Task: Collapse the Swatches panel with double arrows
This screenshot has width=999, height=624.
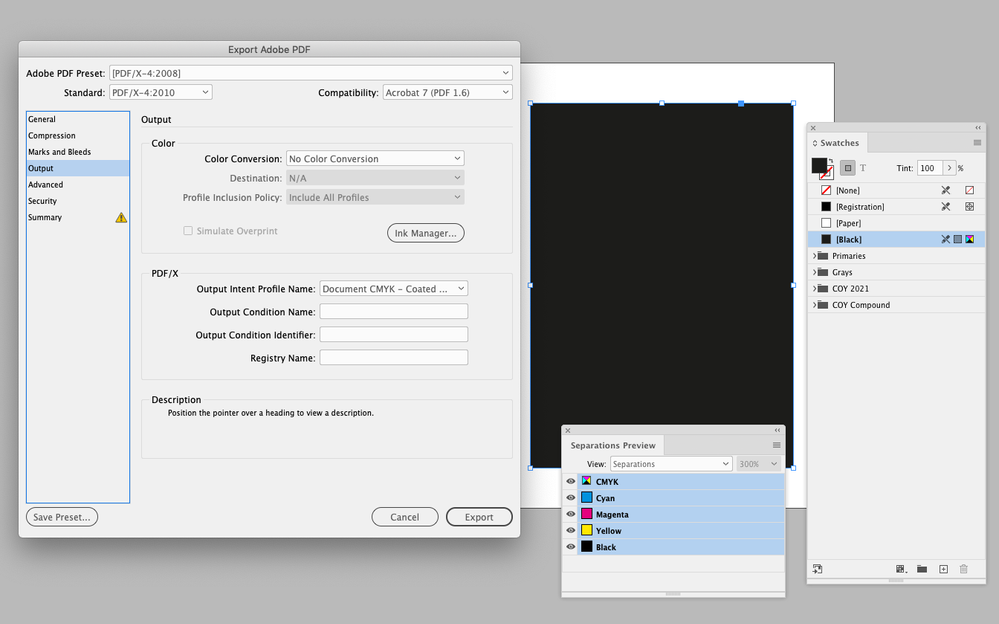Action: (x=978, y=127)
